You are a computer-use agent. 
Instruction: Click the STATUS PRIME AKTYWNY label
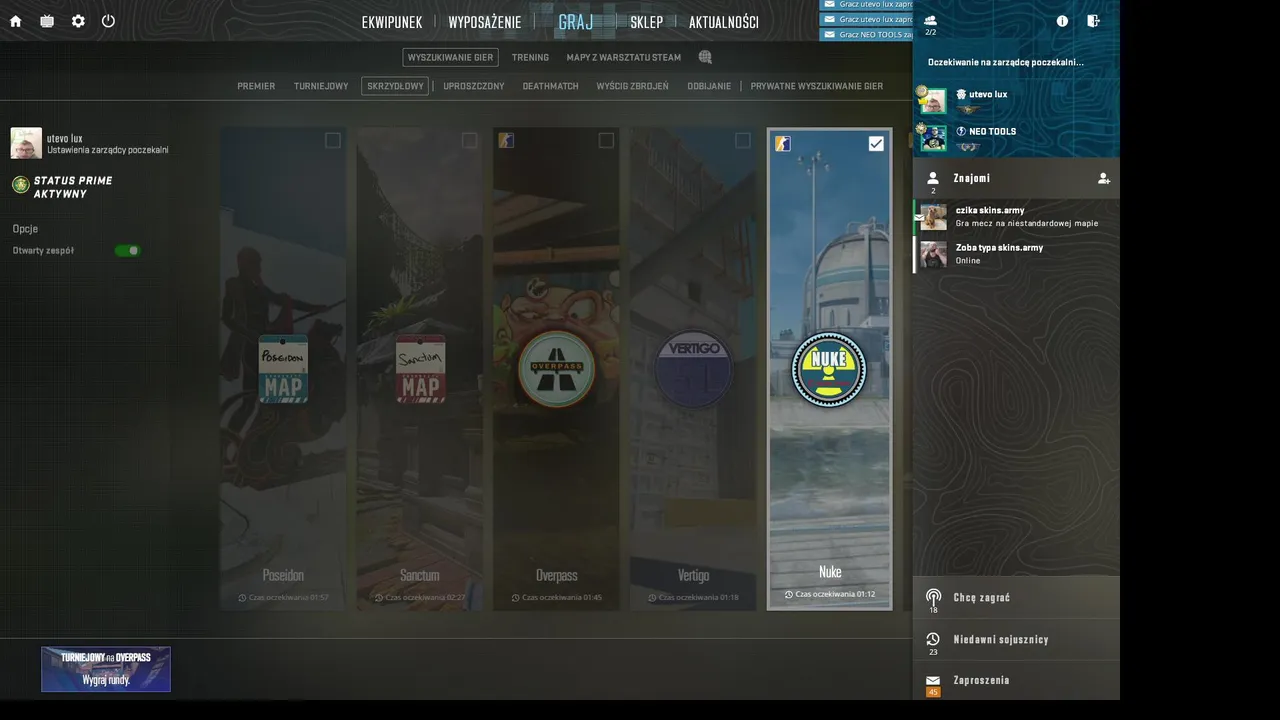pyautogui.click(x=73, y=187)
